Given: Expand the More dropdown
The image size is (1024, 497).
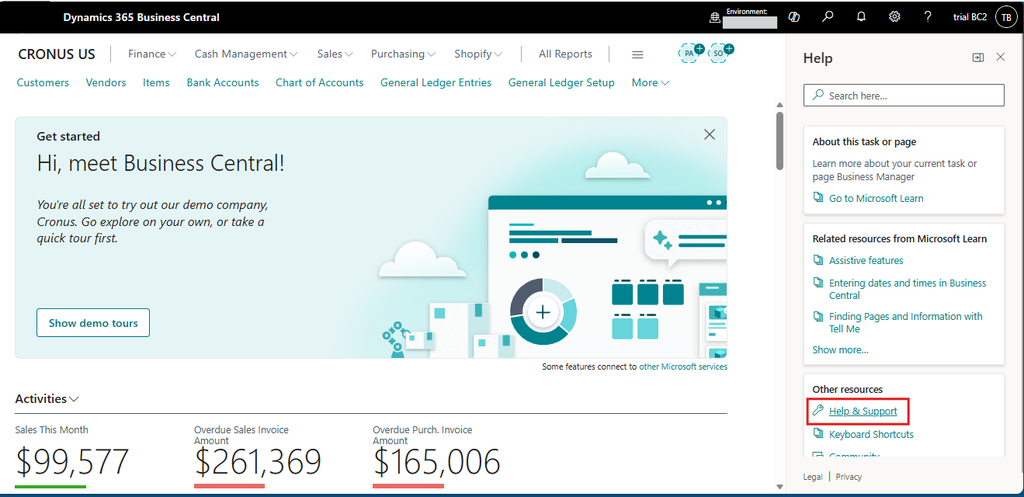Looking at the screenshot, I should point(650,83).
